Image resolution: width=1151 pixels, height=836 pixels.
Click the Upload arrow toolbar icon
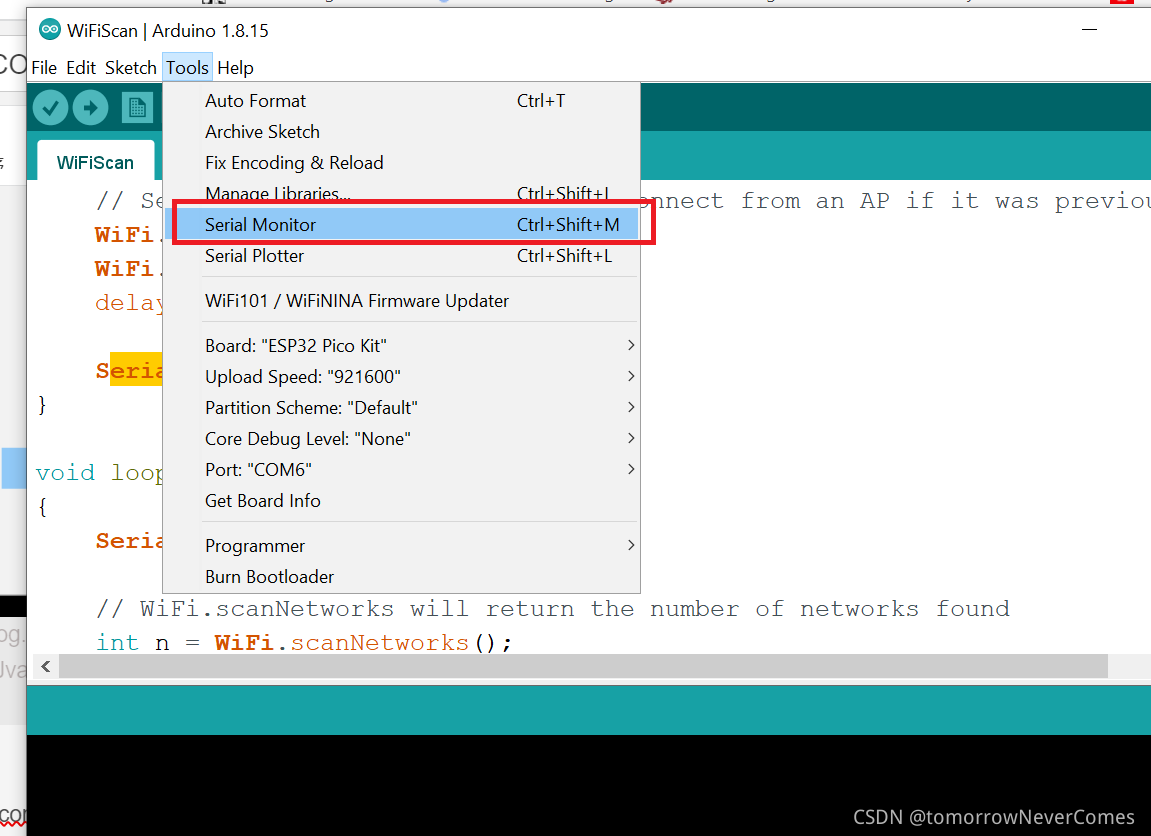(91, 108)
